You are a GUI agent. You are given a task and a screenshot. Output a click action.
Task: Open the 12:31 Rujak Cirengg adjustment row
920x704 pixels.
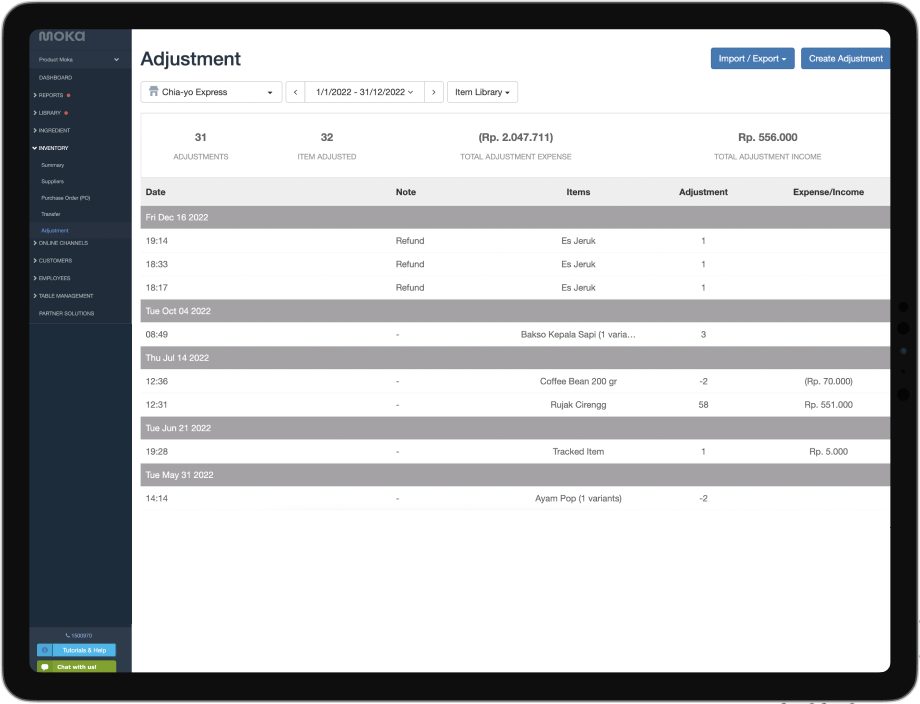515,405
